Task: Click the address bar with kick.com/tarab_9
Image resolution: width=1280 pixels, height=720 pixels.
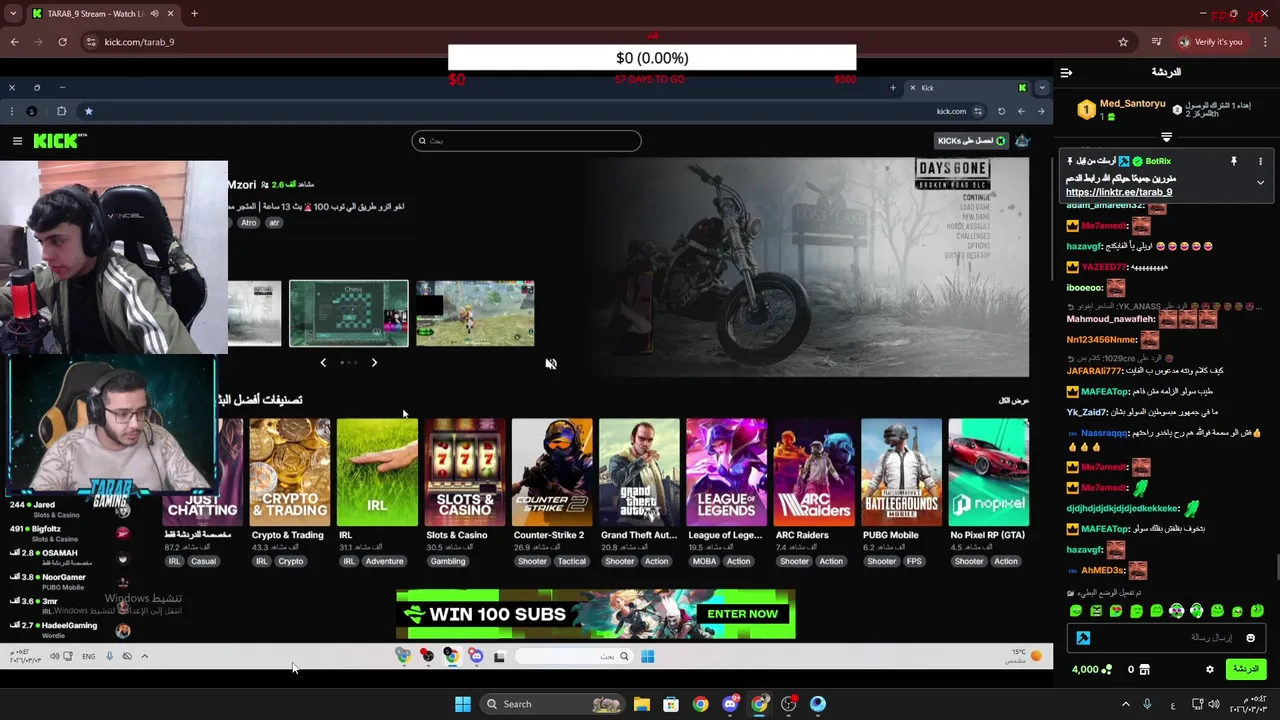Action: [600, 42]
